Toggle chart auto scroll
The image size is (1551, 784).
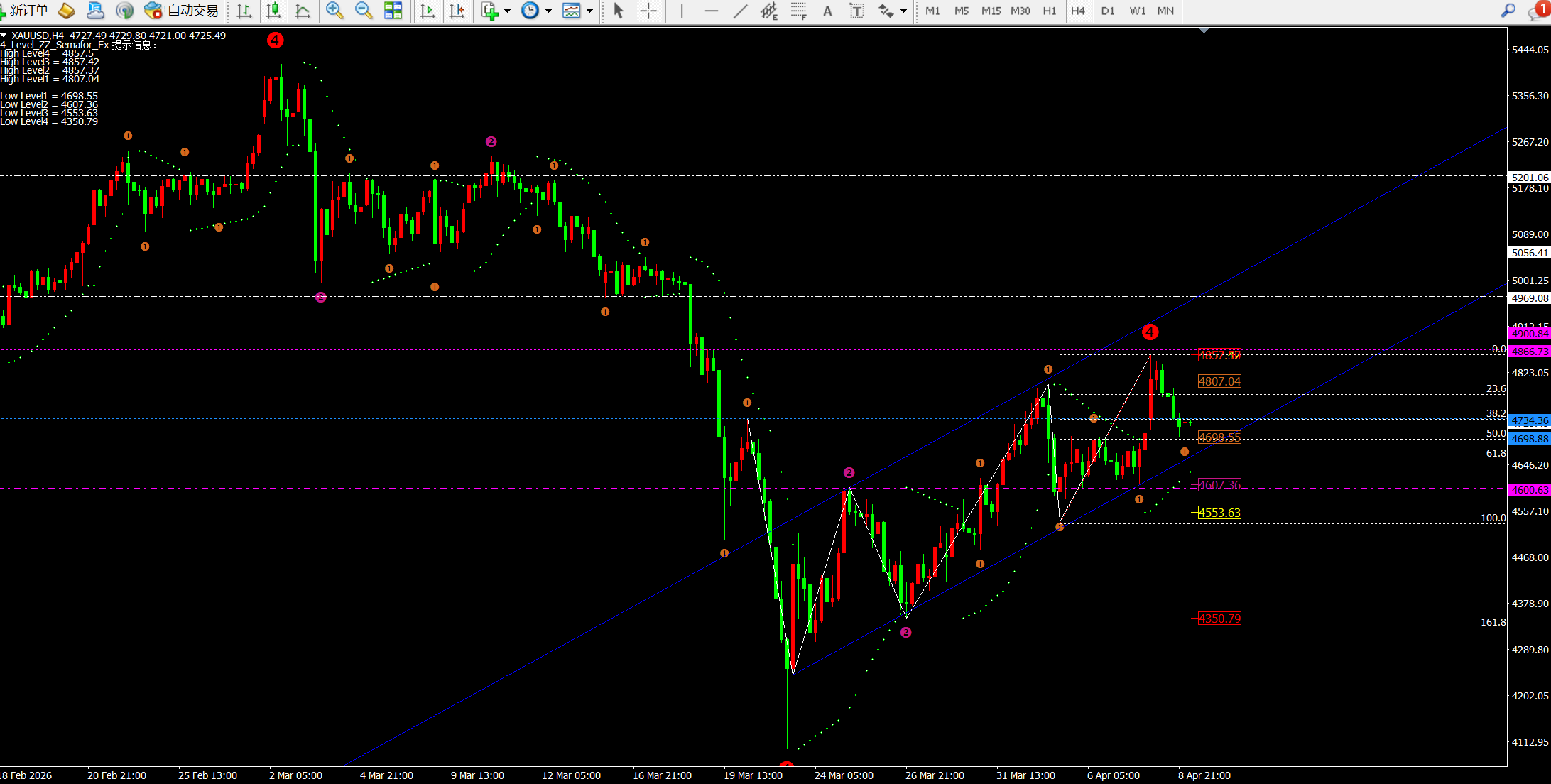(428, 11)
